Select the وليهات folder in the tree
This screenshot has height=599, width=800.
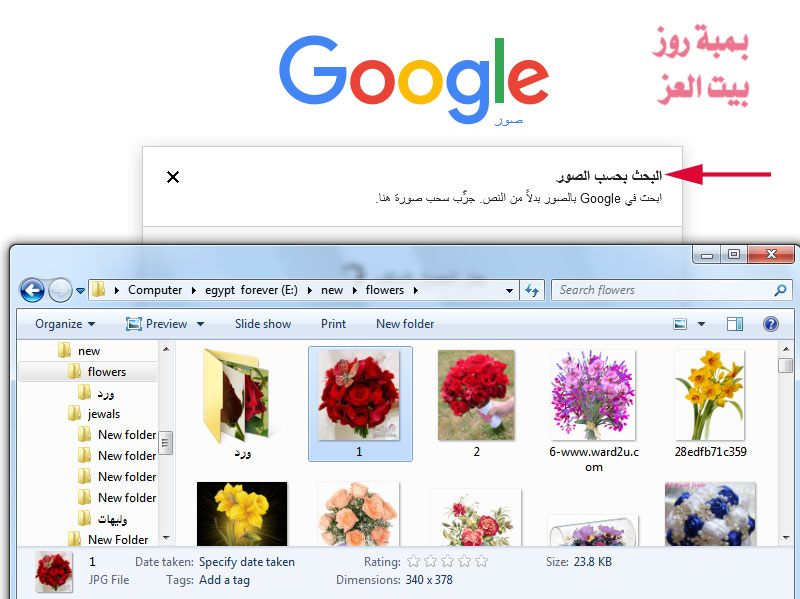[x=103, y=519]
